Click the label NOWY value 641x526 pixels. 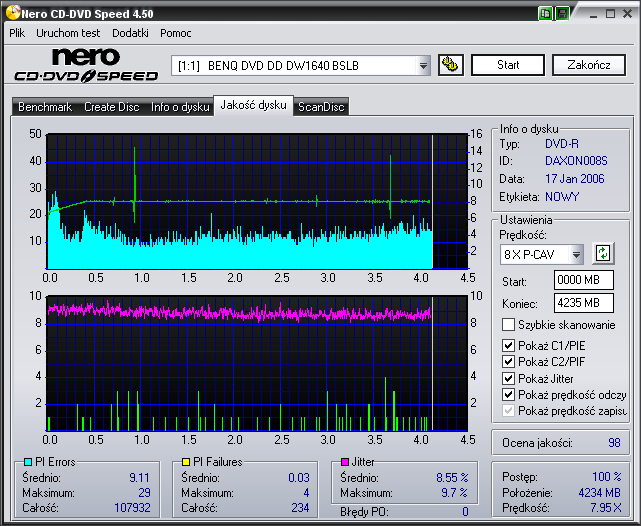(562, 197)
